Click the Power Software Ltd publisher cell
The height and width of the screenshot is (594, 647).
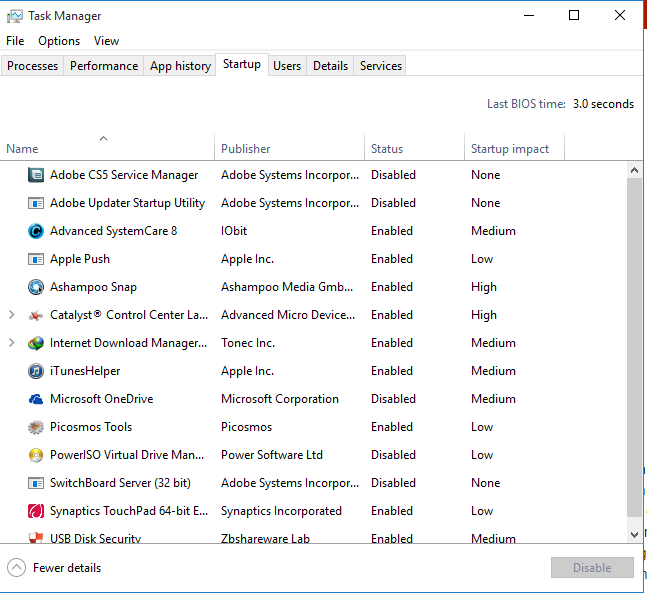point(272,455)
